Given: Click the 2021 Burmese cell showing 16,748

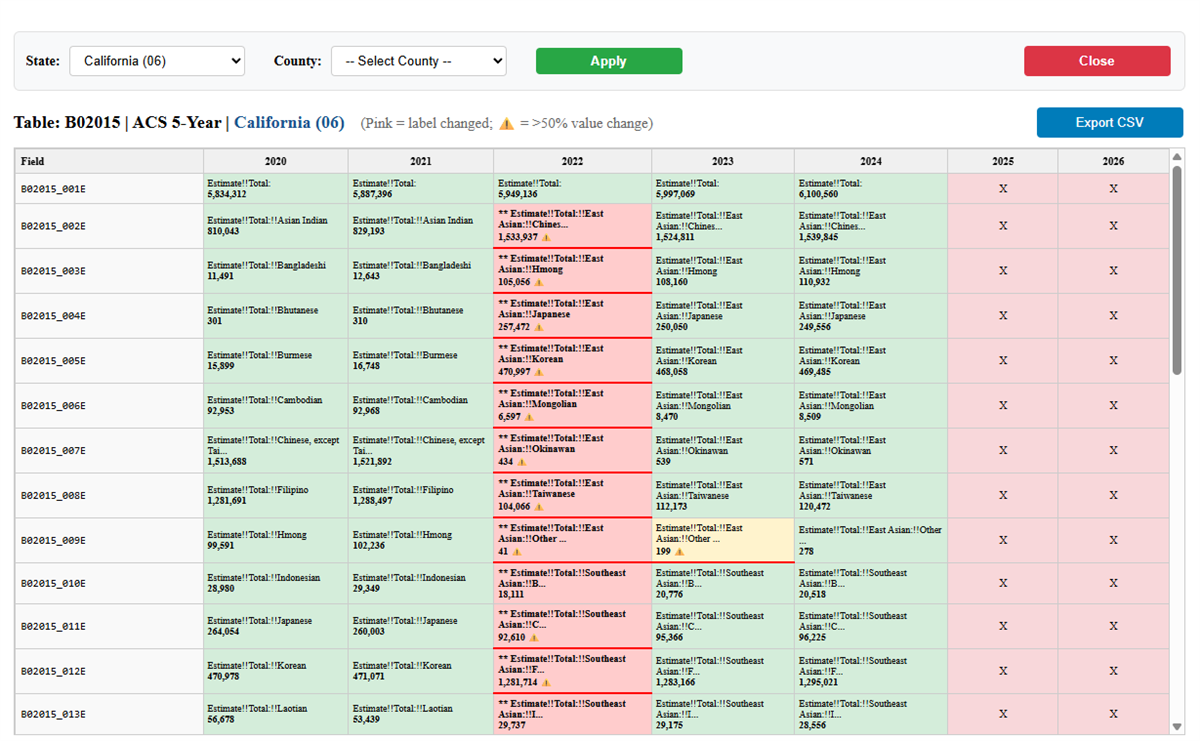Looking at the screenshot, I should [x=421, y=361].
